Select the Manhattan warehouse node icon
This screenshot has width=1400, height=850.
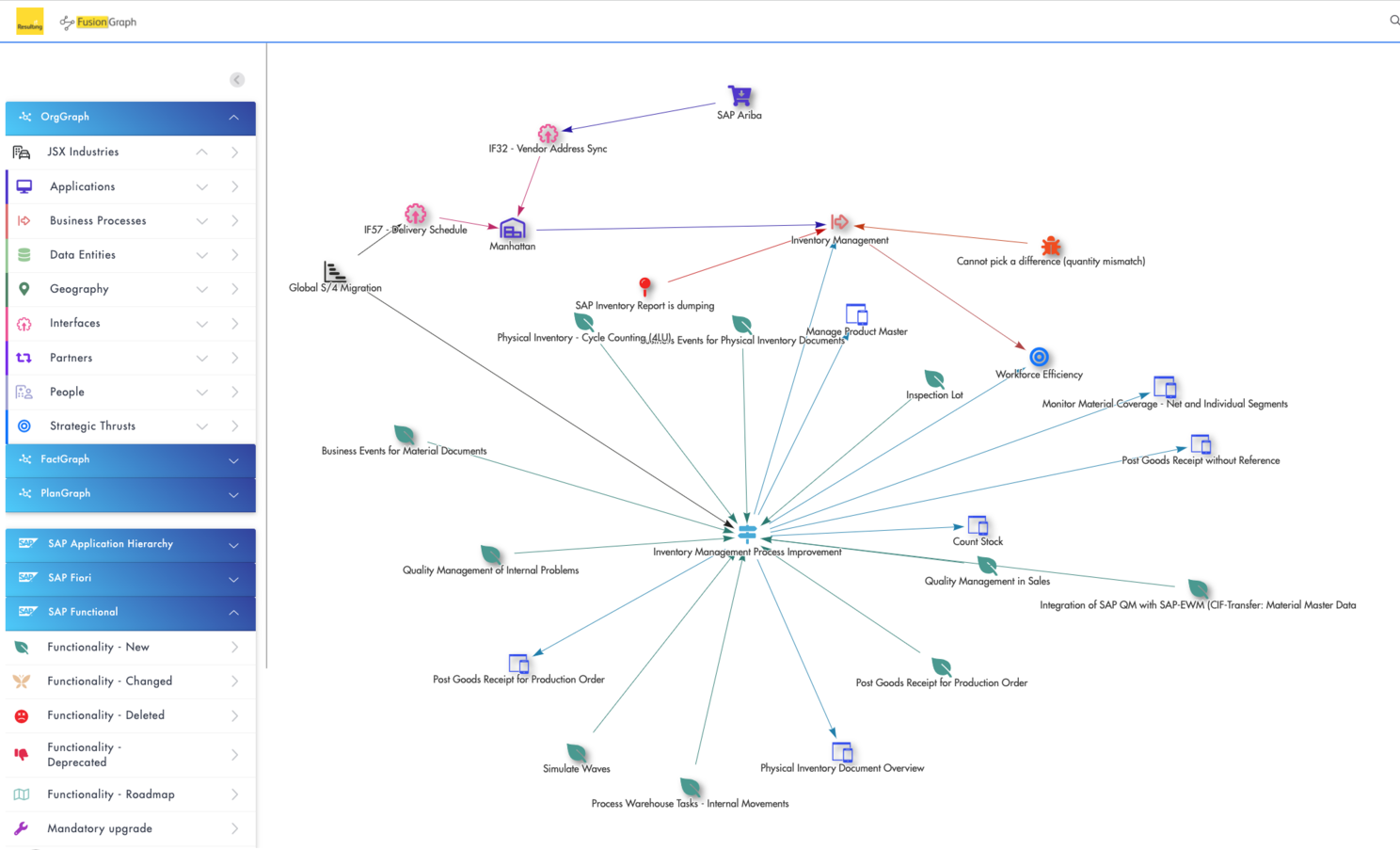[x=512, y=229]
